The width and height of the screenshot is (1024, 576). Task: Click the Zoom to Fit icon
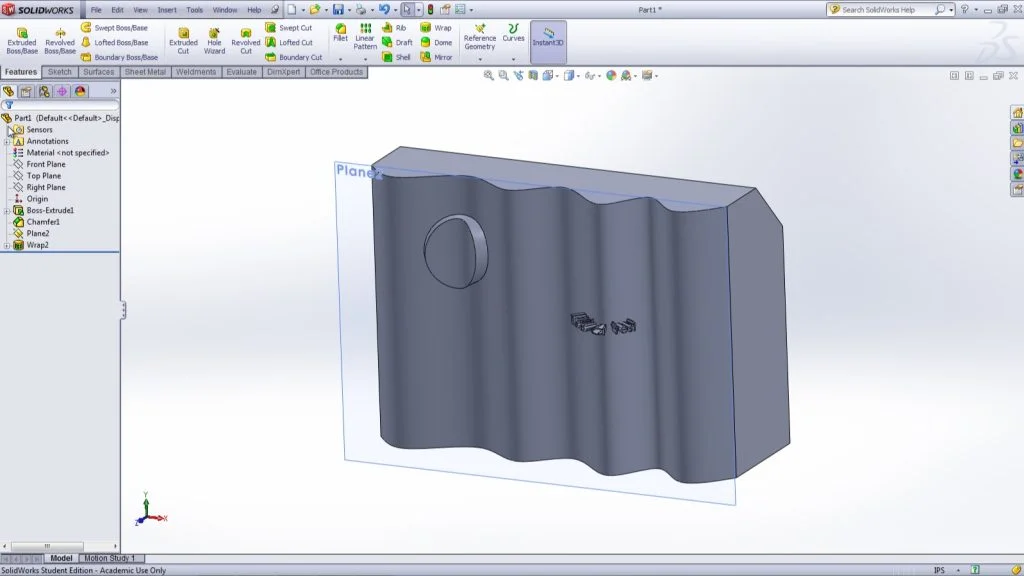tap(489, 73)
